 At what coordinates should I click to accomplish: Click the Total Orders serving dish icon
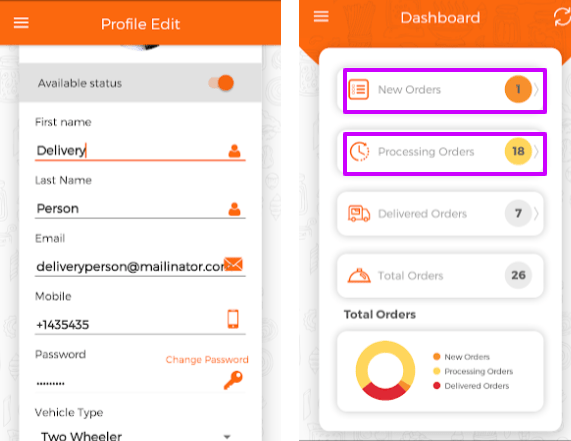click(x=359, y=276)
